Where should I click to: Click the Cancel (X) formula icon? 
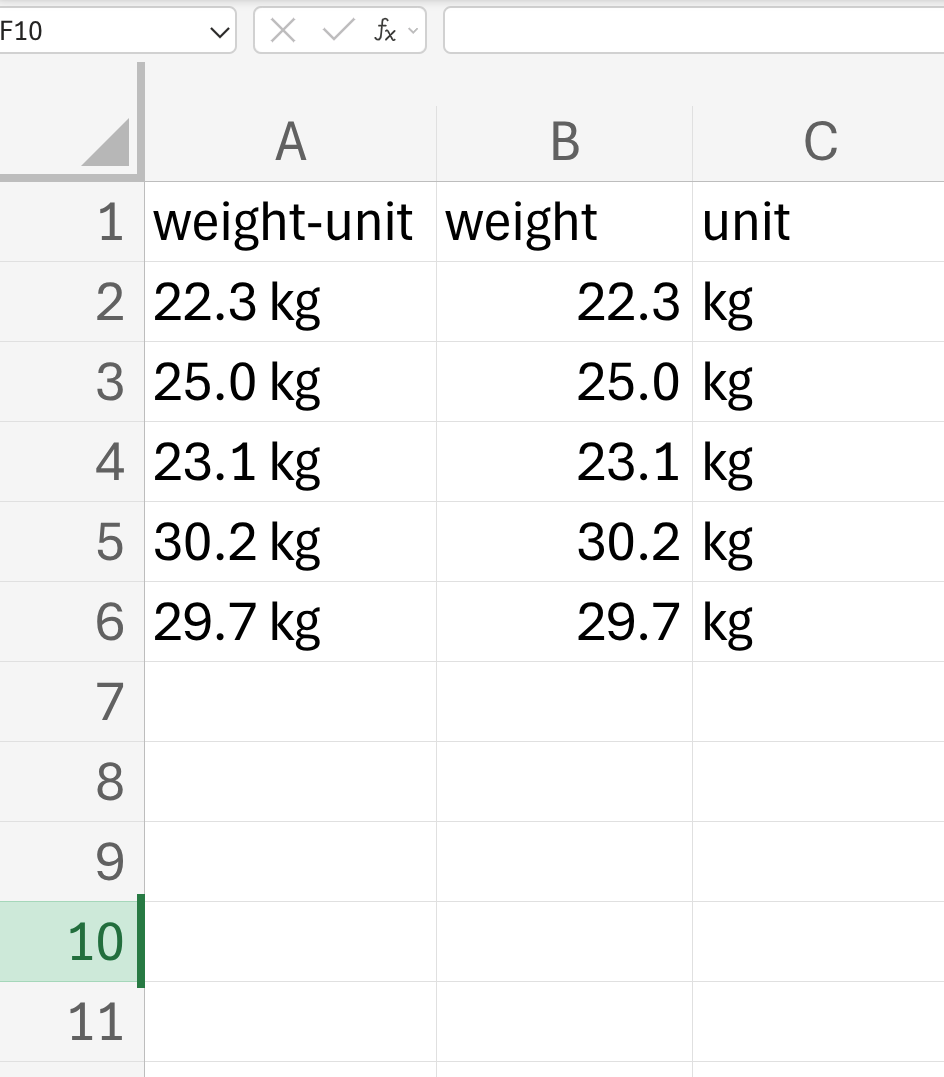click(282, 30)
